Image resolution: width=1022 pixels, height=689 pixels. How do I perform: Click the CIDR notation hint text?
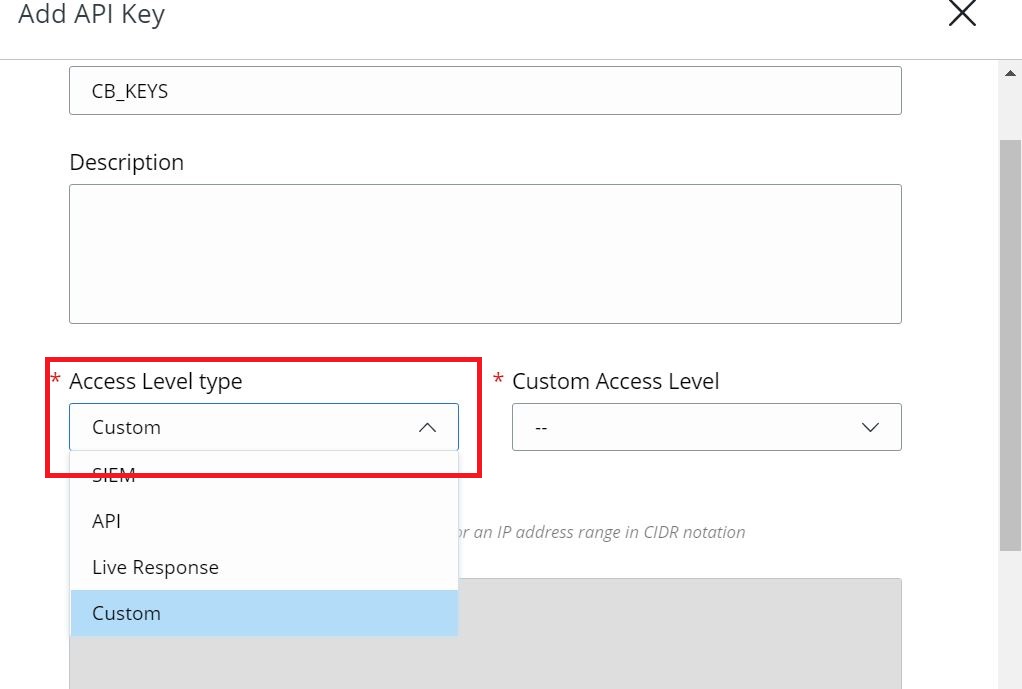[x=603, y=532]
